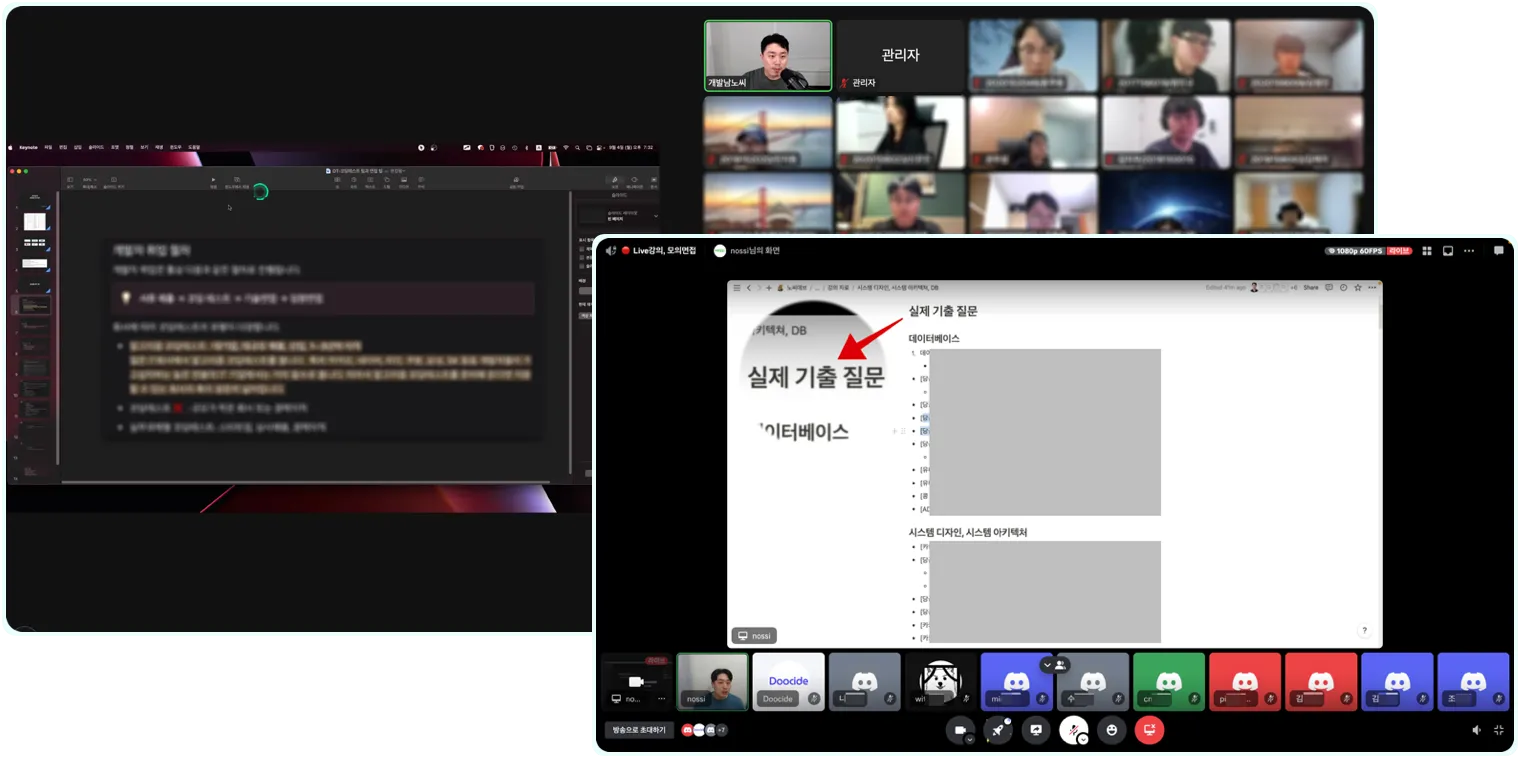Expand the microphone options chevron
Viewport: 1520px width, 758px height.
pos(1083,738)
